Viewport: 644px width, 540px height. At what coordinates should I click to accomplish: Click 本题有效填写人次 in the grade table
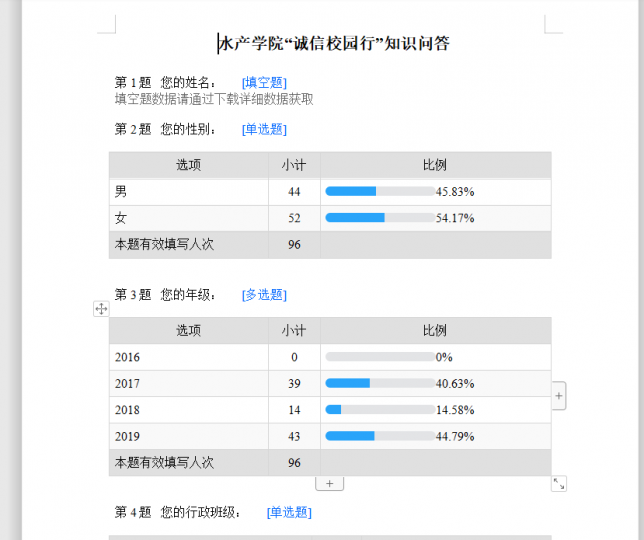(164, 463)
